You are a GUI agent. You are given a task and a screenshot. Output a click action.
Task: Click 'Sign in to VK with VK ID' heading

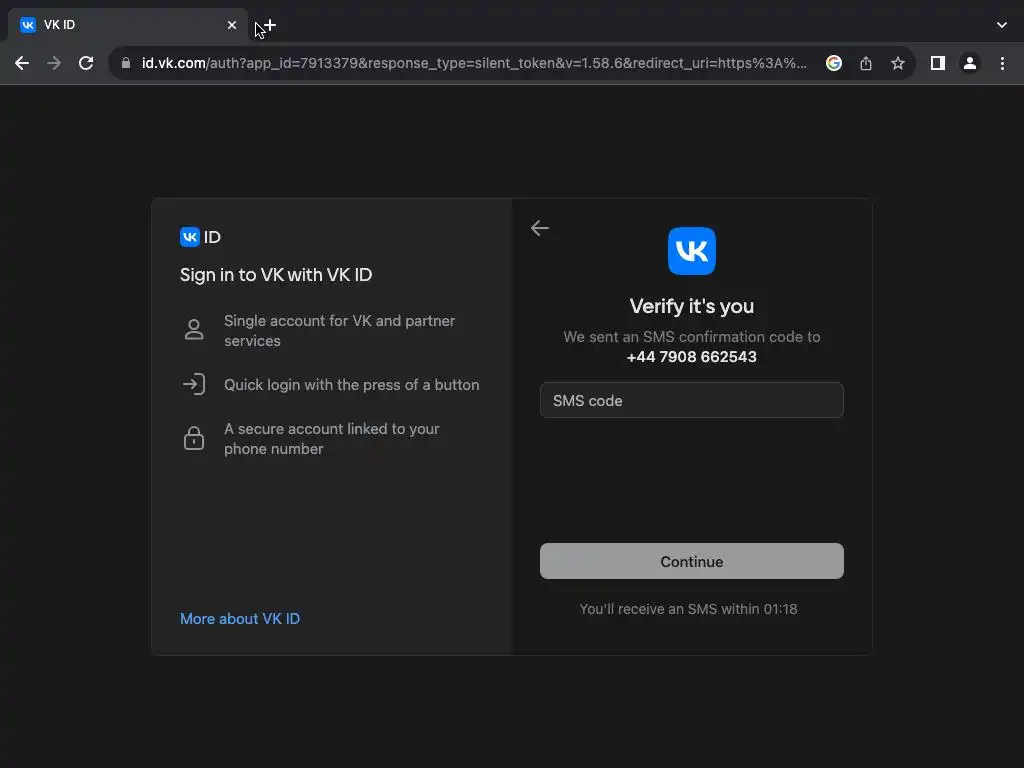(x=276, y=275)
